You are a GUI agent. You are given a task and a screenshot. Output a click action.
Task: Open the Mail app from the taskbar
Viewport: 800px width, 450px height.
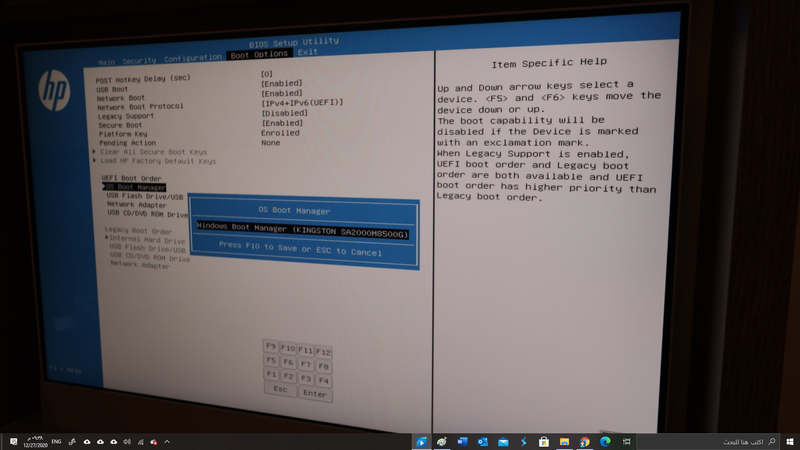pyautogui.click(x=503, y=442)
